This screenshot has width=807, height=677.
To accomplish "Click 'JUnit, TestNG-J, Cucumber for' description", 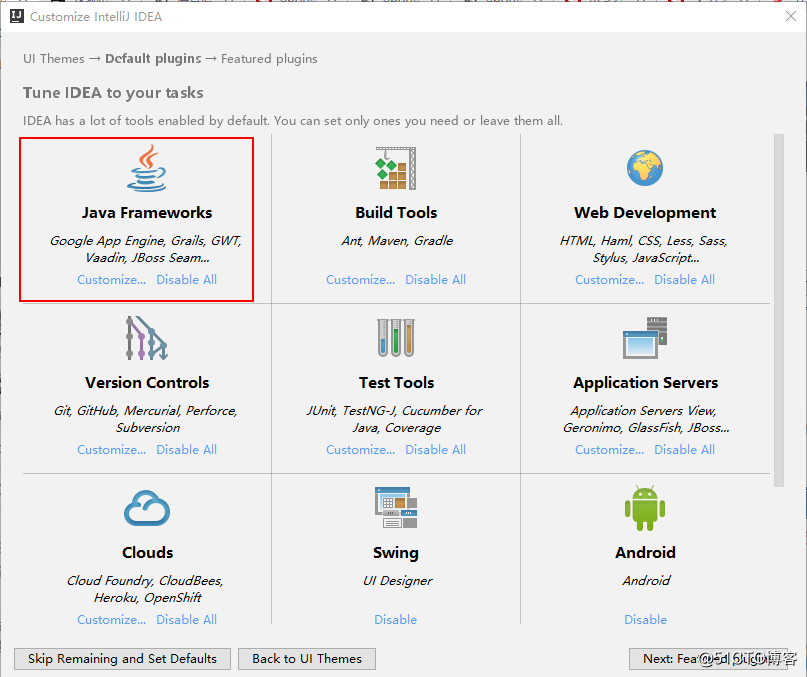I will (394, 410).
